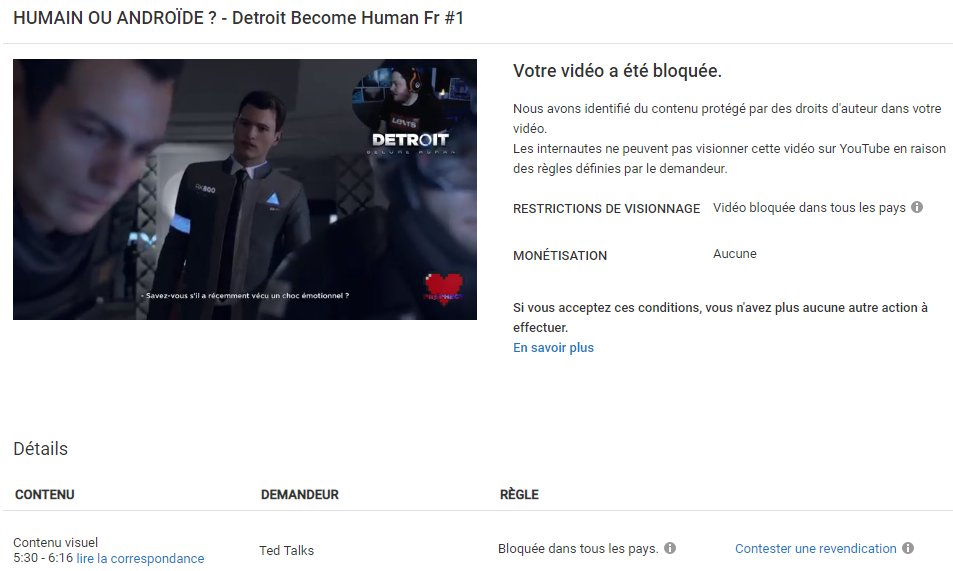Viewport: 953px width, 571px height.
Task: Click info icon next to Bloquée dans tous les pays.
Action: [x=670, y=548]
